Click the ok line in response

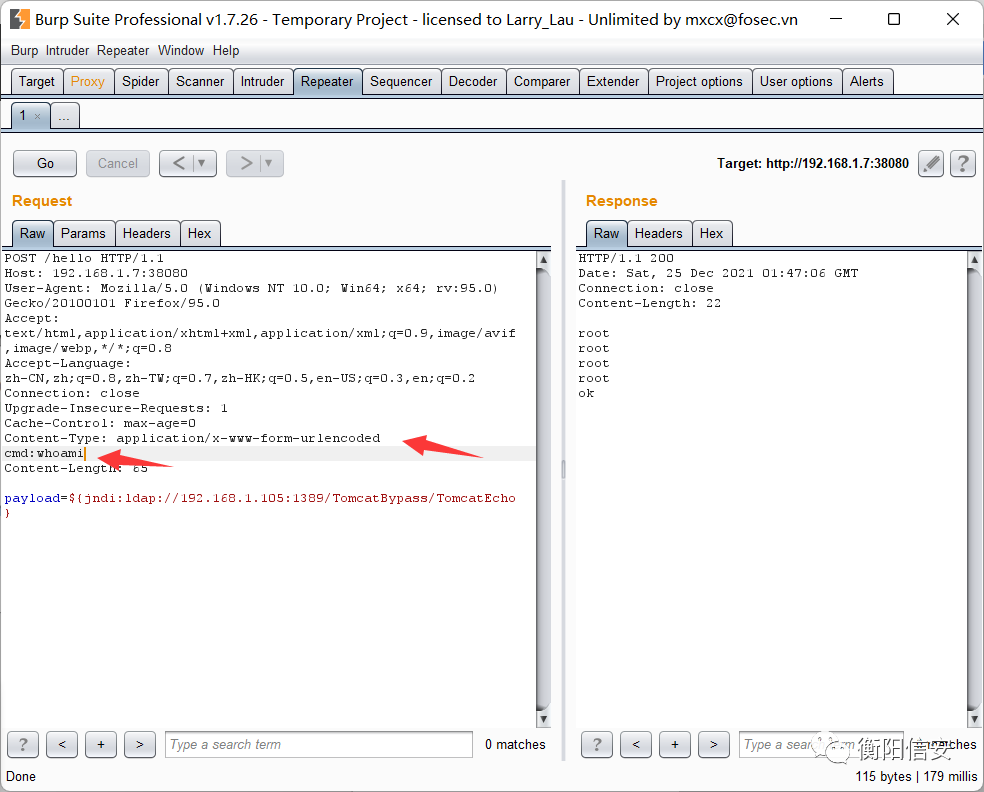(586, 394)
